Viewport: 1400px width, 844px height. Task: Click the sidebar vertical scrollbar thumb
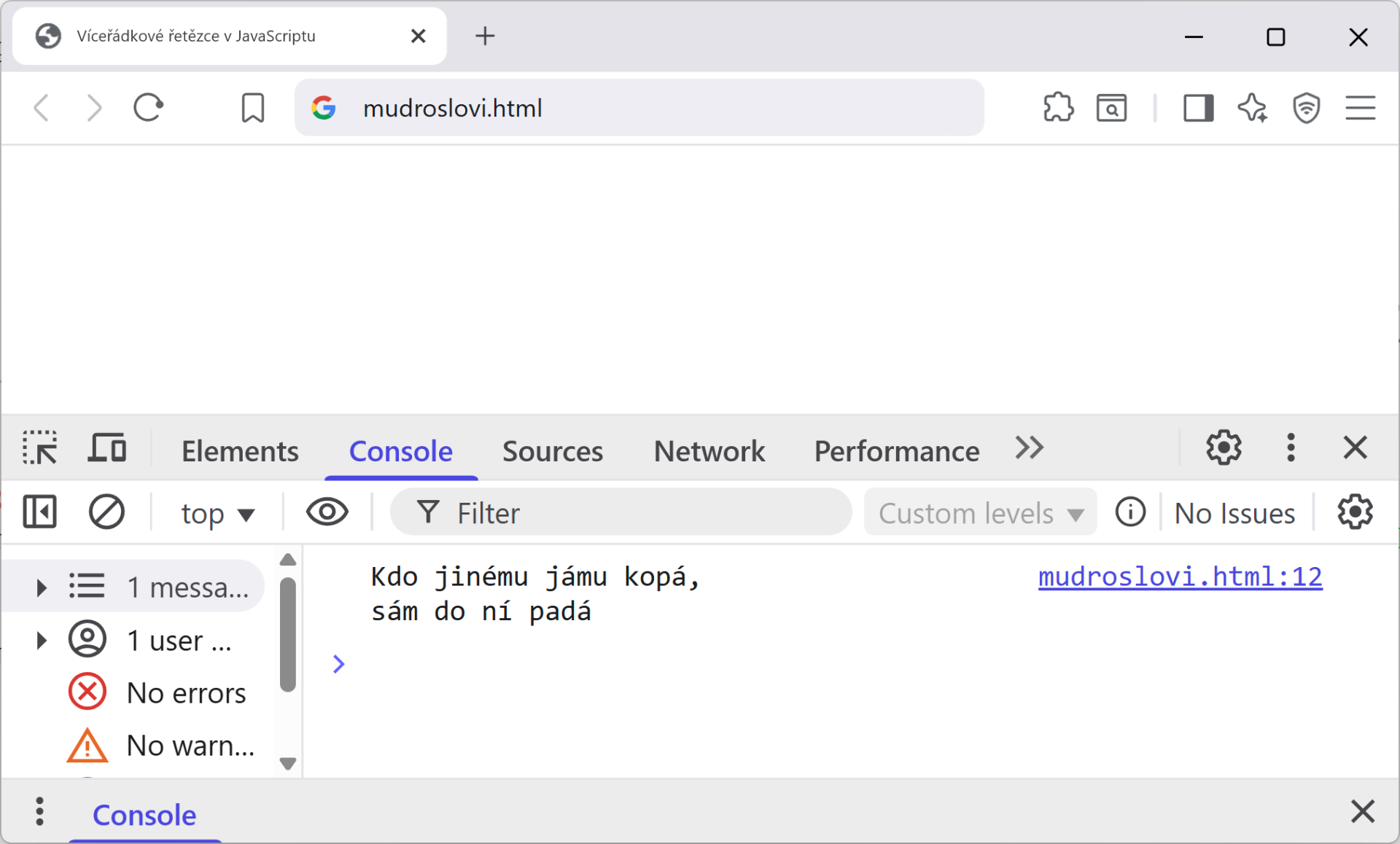(288, 634)
